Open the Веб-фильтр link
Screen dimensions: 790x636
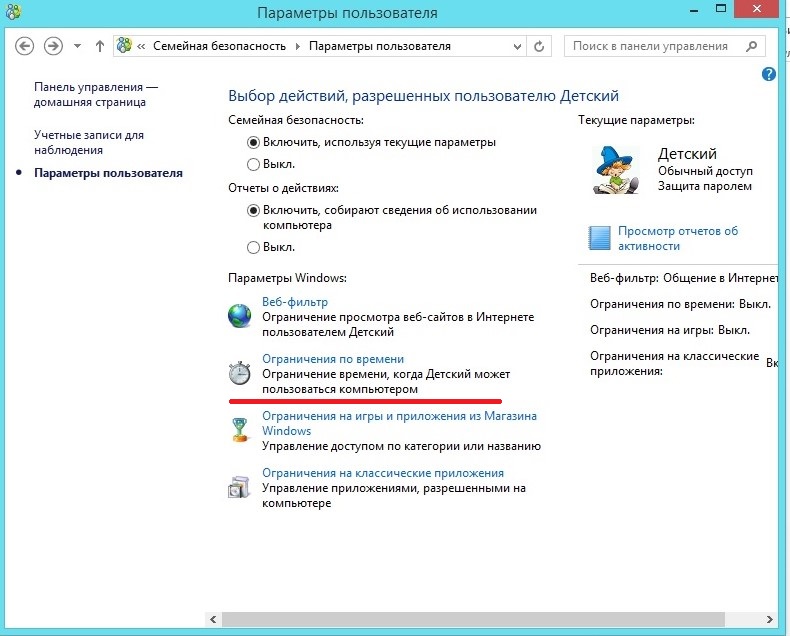coord(295,302)
